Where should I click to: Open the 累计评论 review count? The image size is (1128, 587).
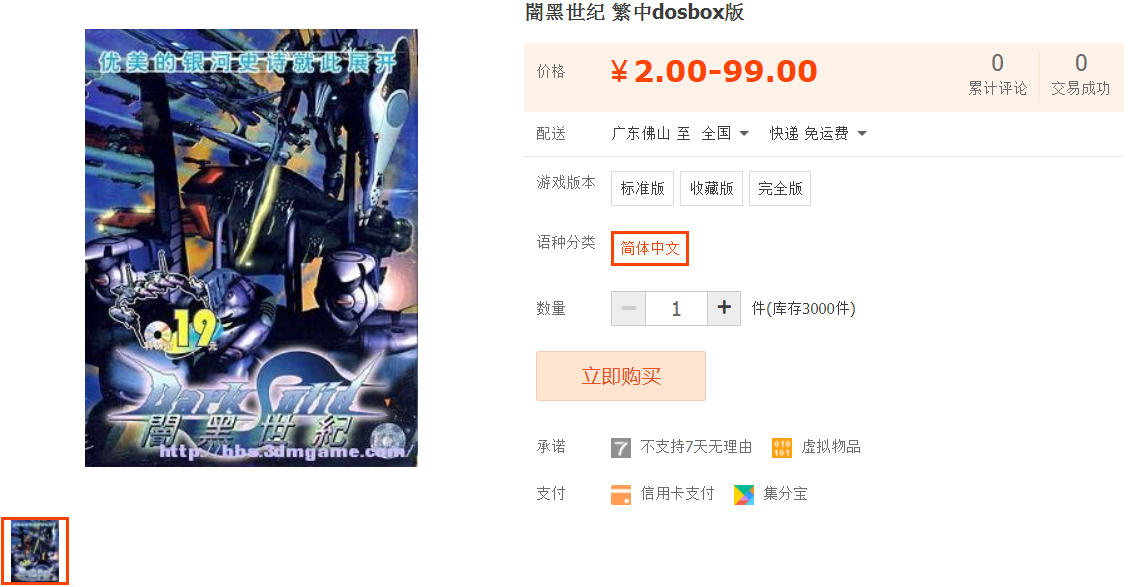click(x=997, y=74)
